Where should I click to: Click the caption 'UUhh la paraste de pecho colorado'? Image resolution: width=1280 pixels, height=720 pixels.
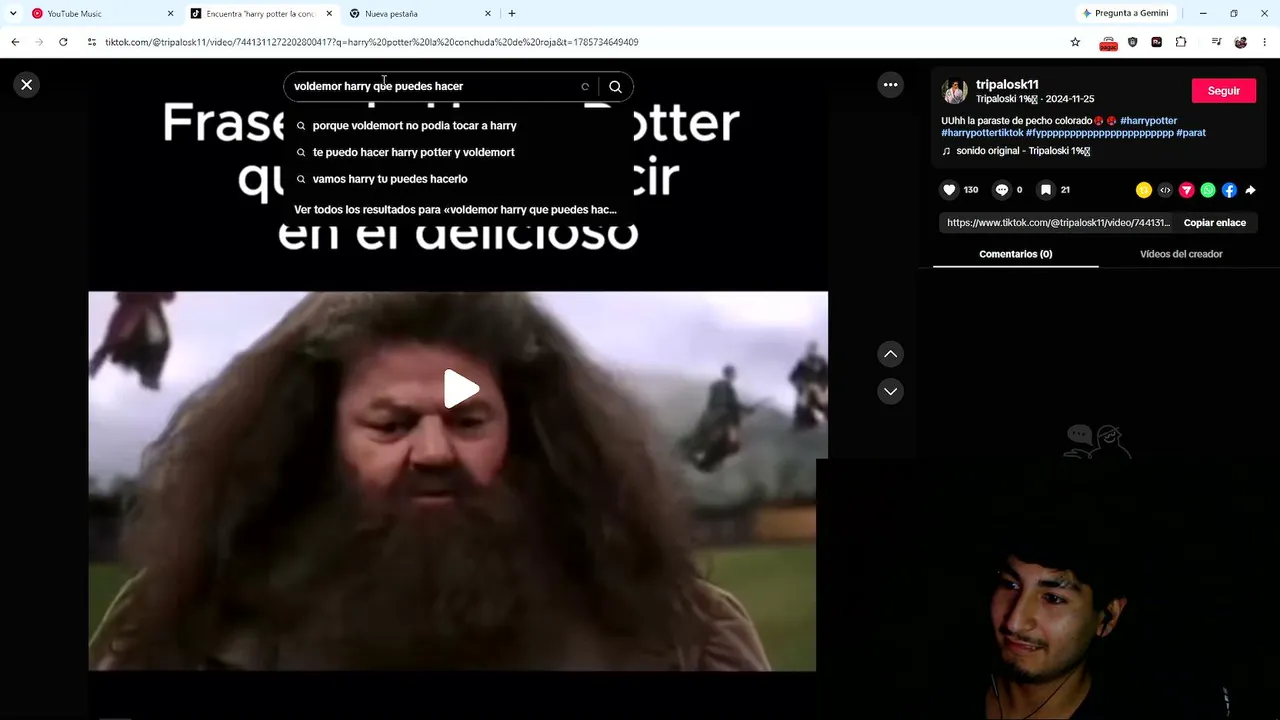(x=1016, y=121)
